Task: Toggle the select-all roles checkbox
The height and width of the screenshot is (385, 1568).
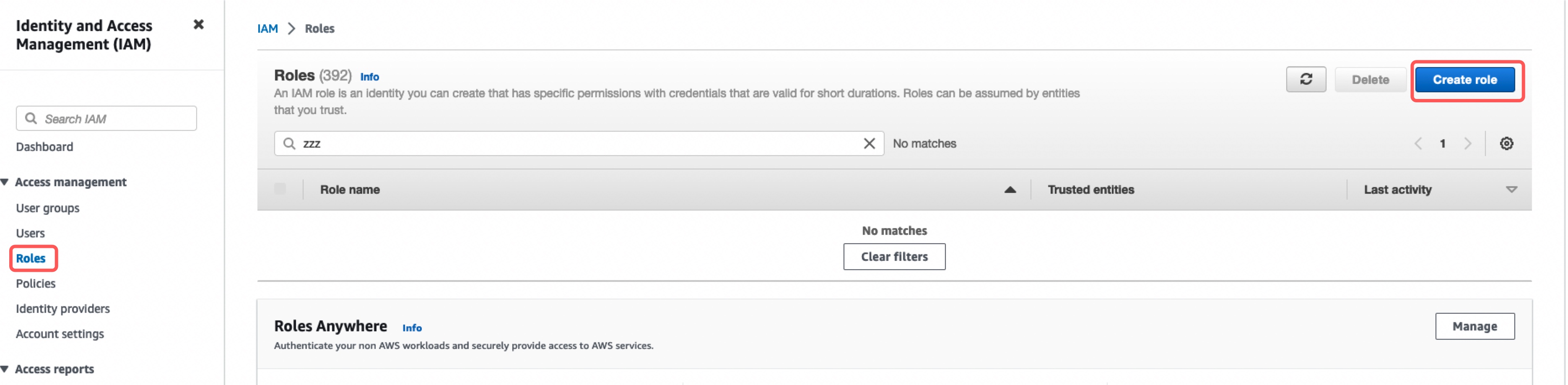Action: [x=280, y=189]
